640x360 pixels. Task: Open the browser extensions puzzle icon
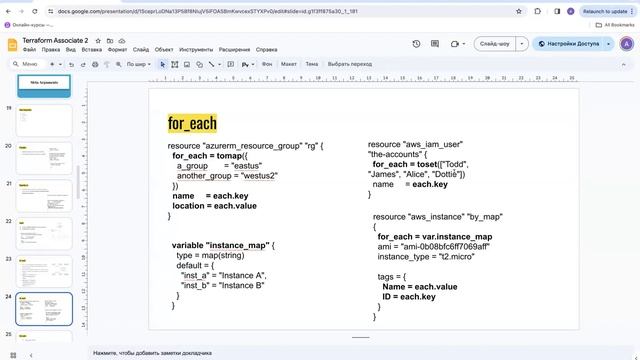click(x=538, y=11)
